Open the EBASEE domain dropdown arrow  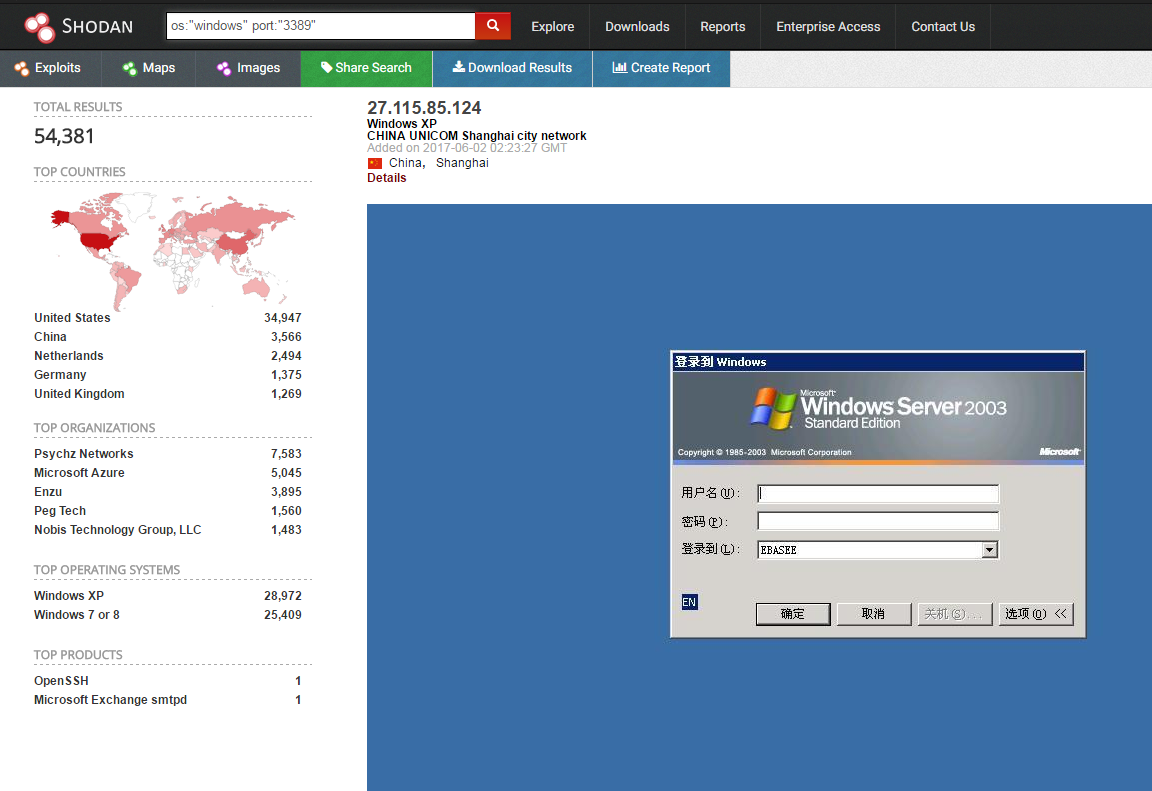pos(990,550)
